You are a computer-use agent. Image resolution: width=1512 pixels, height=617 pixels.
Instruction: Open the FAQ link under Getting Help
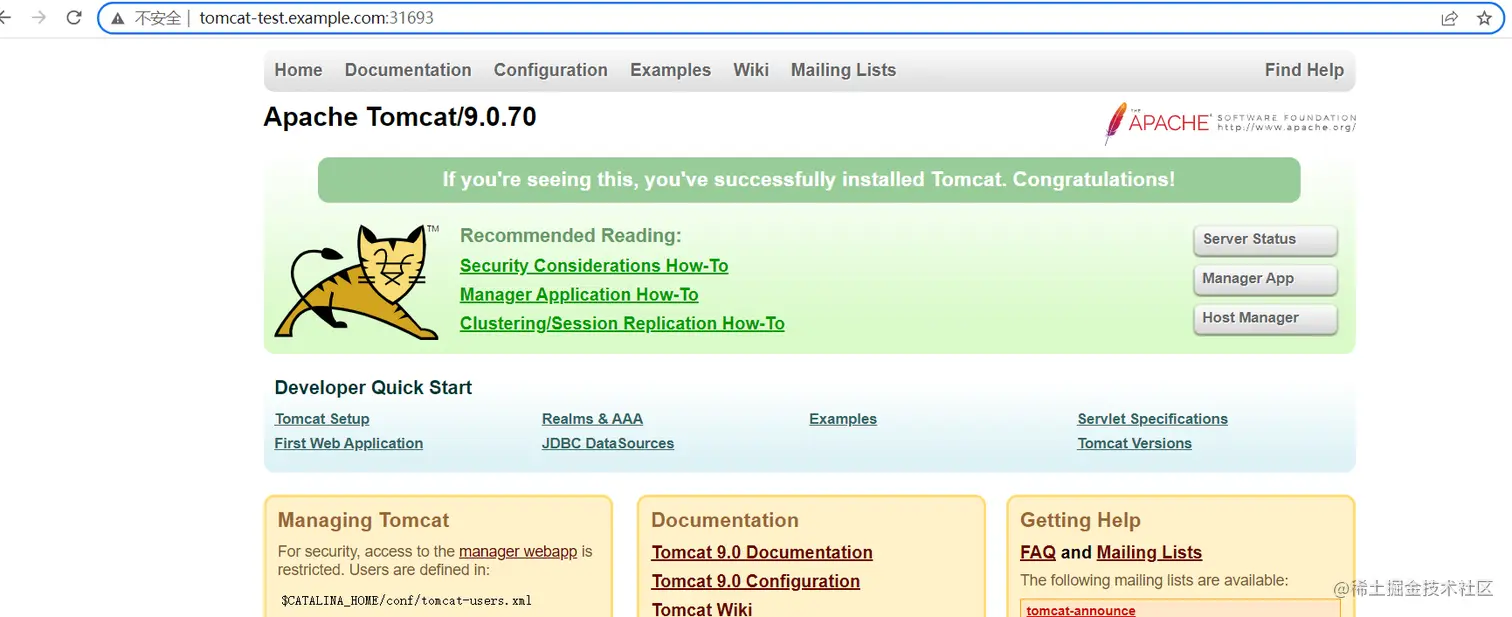tap(1038, 553)
